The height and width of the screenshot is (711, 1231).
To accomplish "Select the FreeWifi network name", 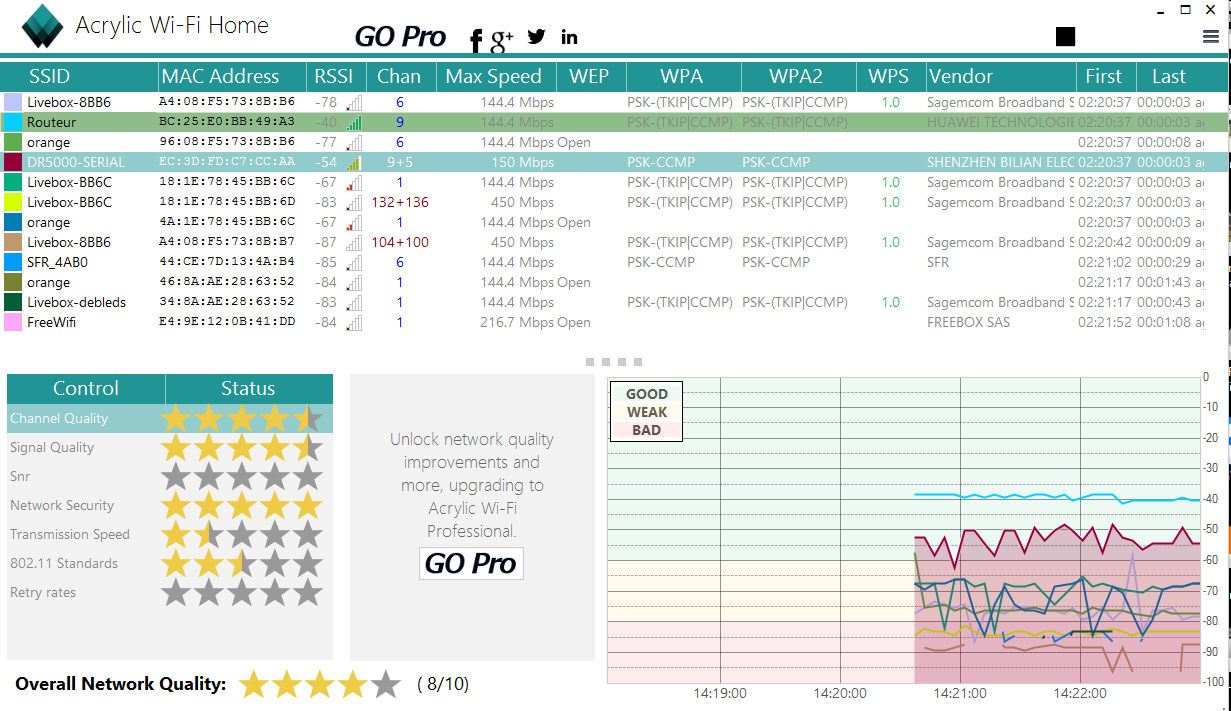I will click(x=52, y=323).
